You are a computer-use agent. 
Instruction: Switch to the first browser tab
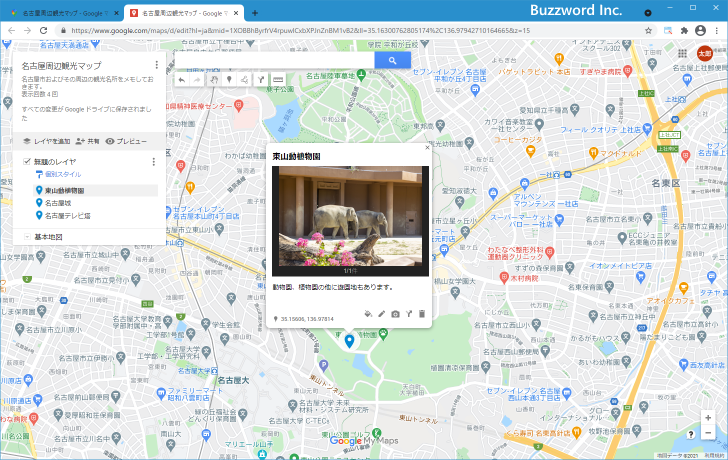pyautogui.click(x=63, y=13)
